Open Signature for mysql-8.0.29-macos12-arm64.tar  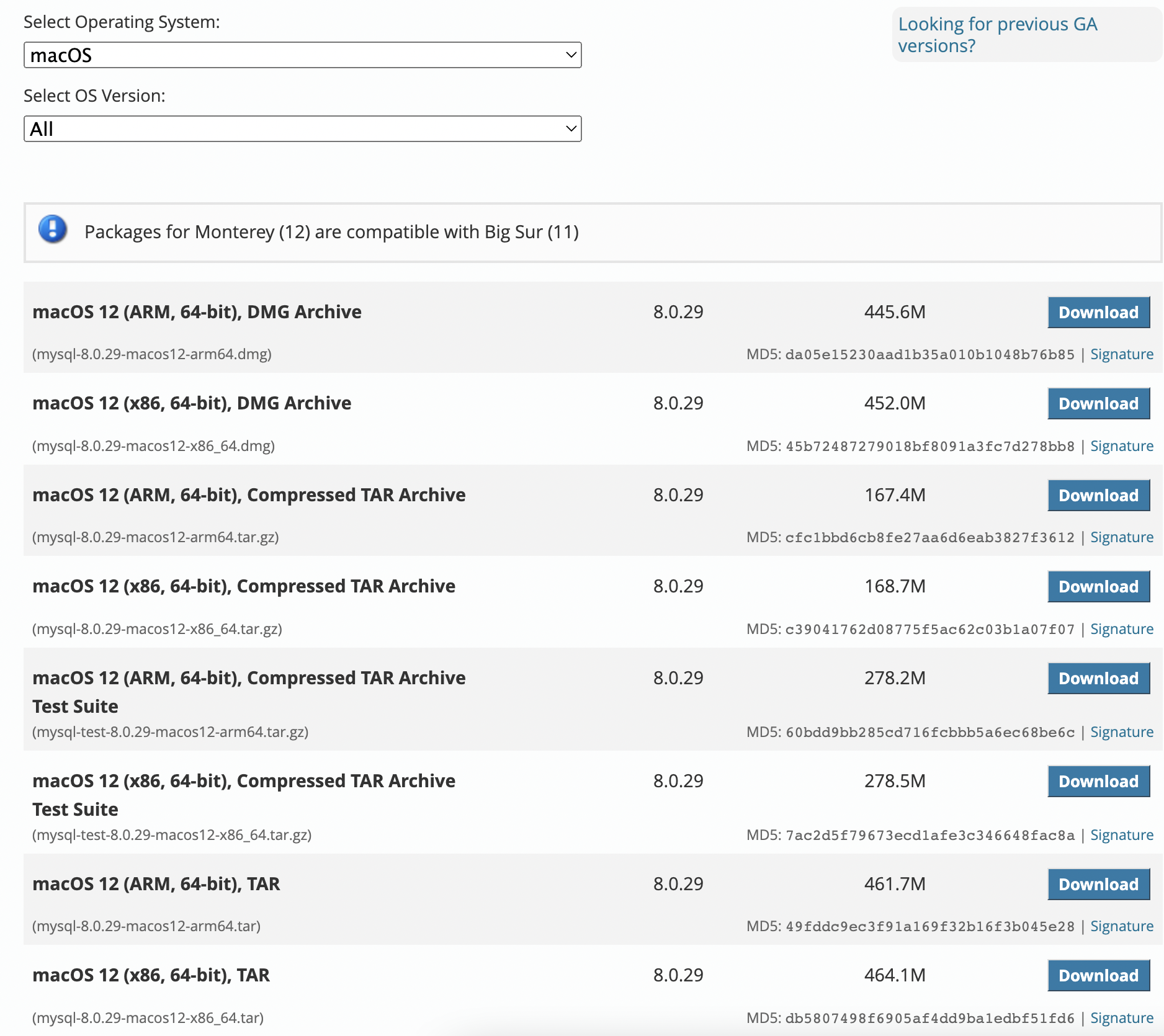click(1122, 926)
